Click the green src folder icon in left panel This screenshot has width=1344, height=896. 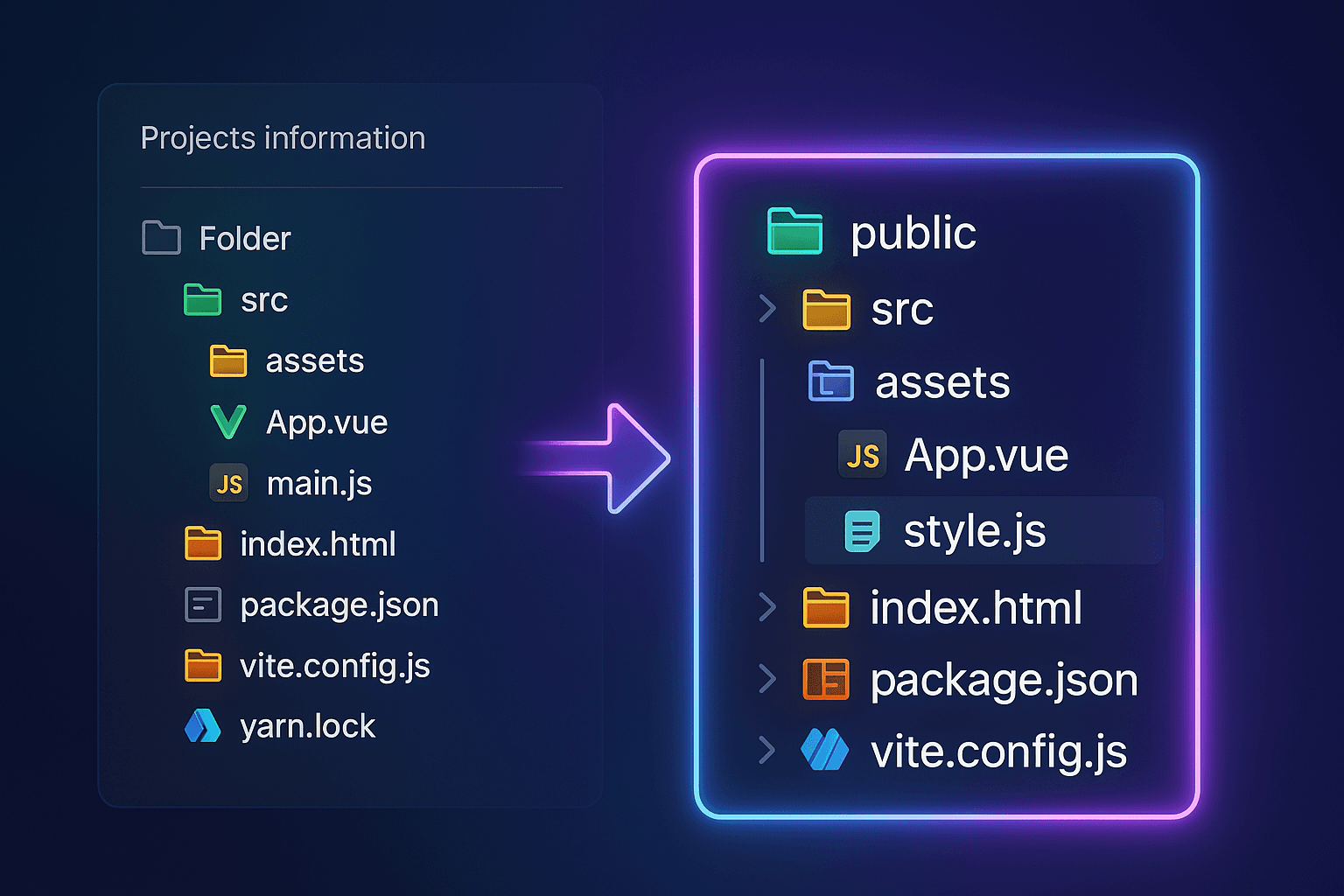point(202,299)
